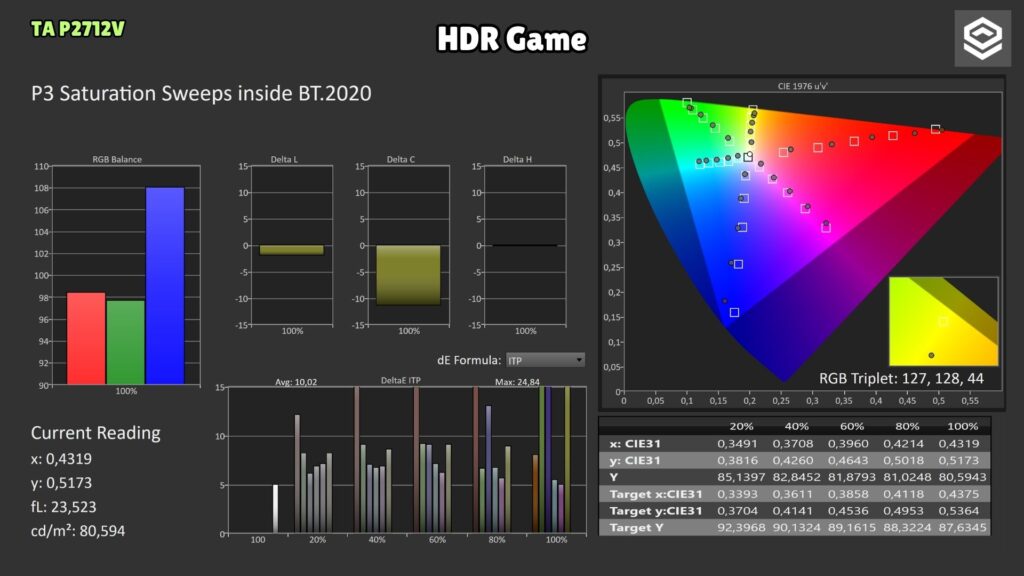Select the green bar in RGB Balance
The image size is (1024, 576).
tap(125, 342)
